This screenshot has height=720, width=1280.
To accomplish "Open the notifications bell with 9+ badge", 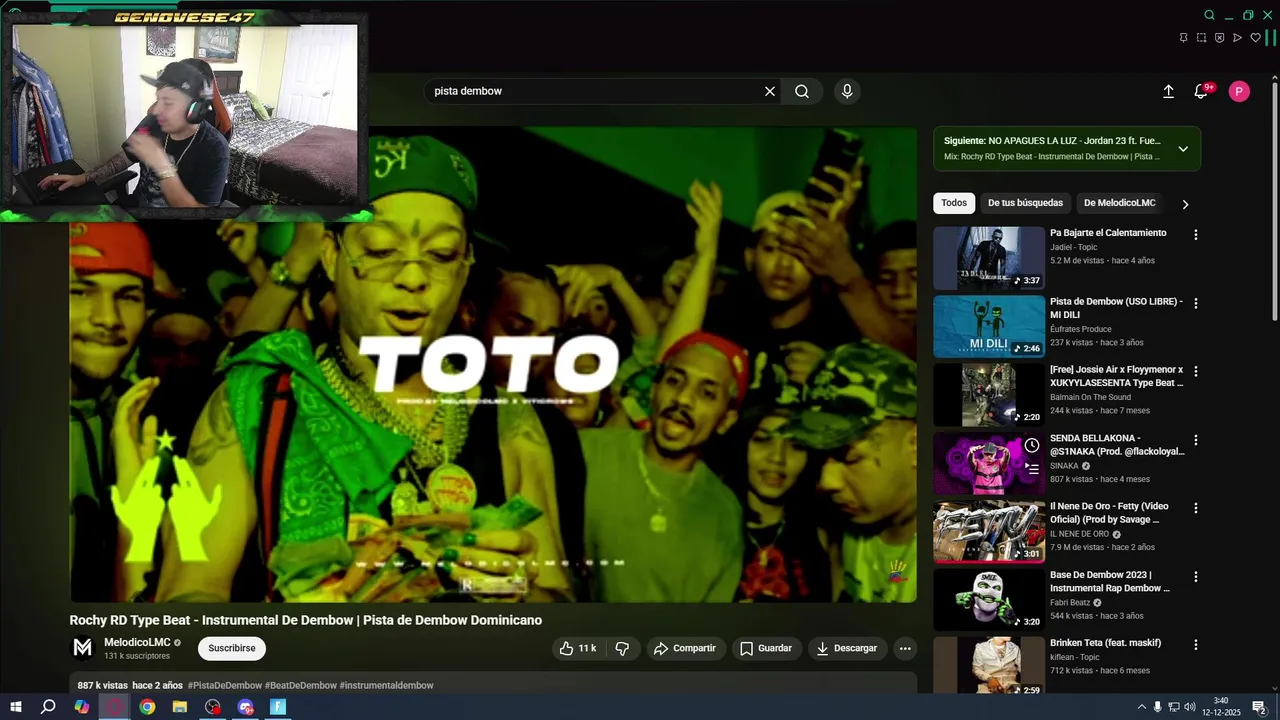I will pyautogui.click(x=1202, y=92).
